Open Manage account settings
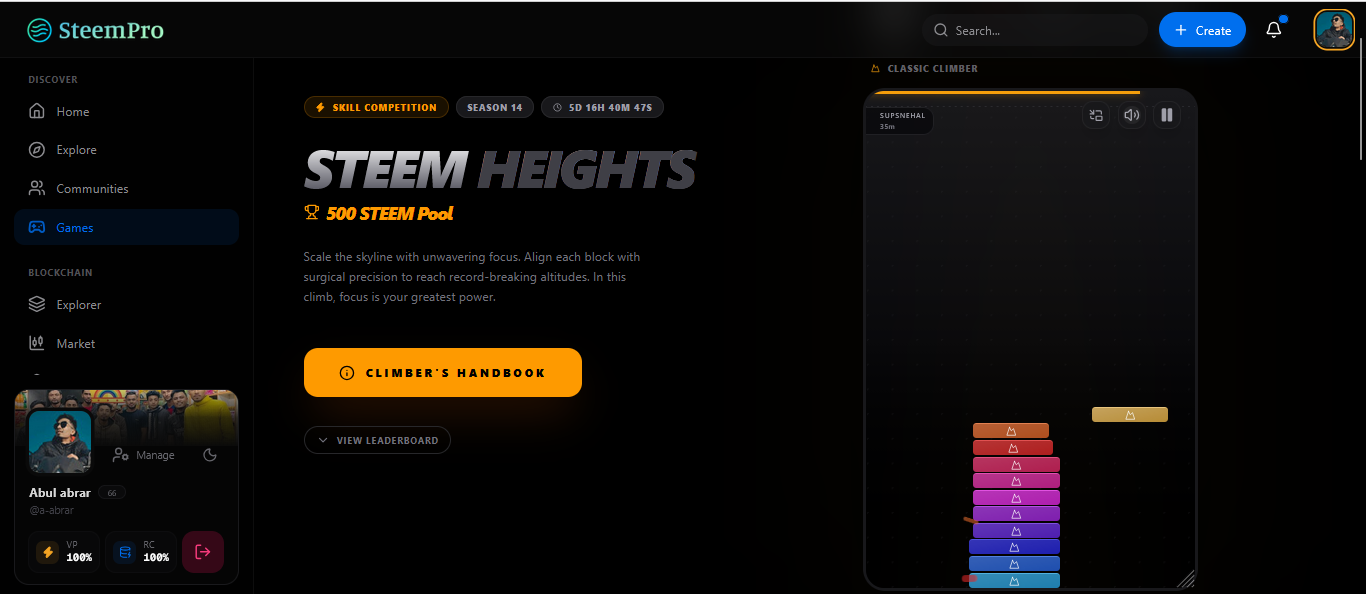The width and height of the screenshot is (1366, 594). 144,455
